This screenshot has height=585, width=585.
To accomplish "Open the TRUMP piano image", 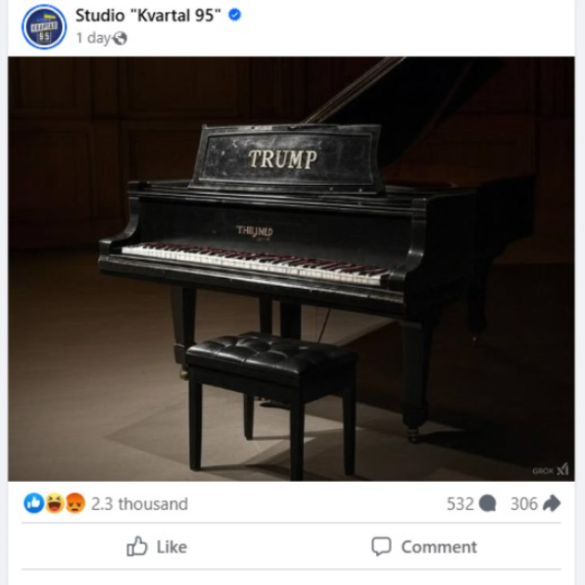I will point(291,269).
